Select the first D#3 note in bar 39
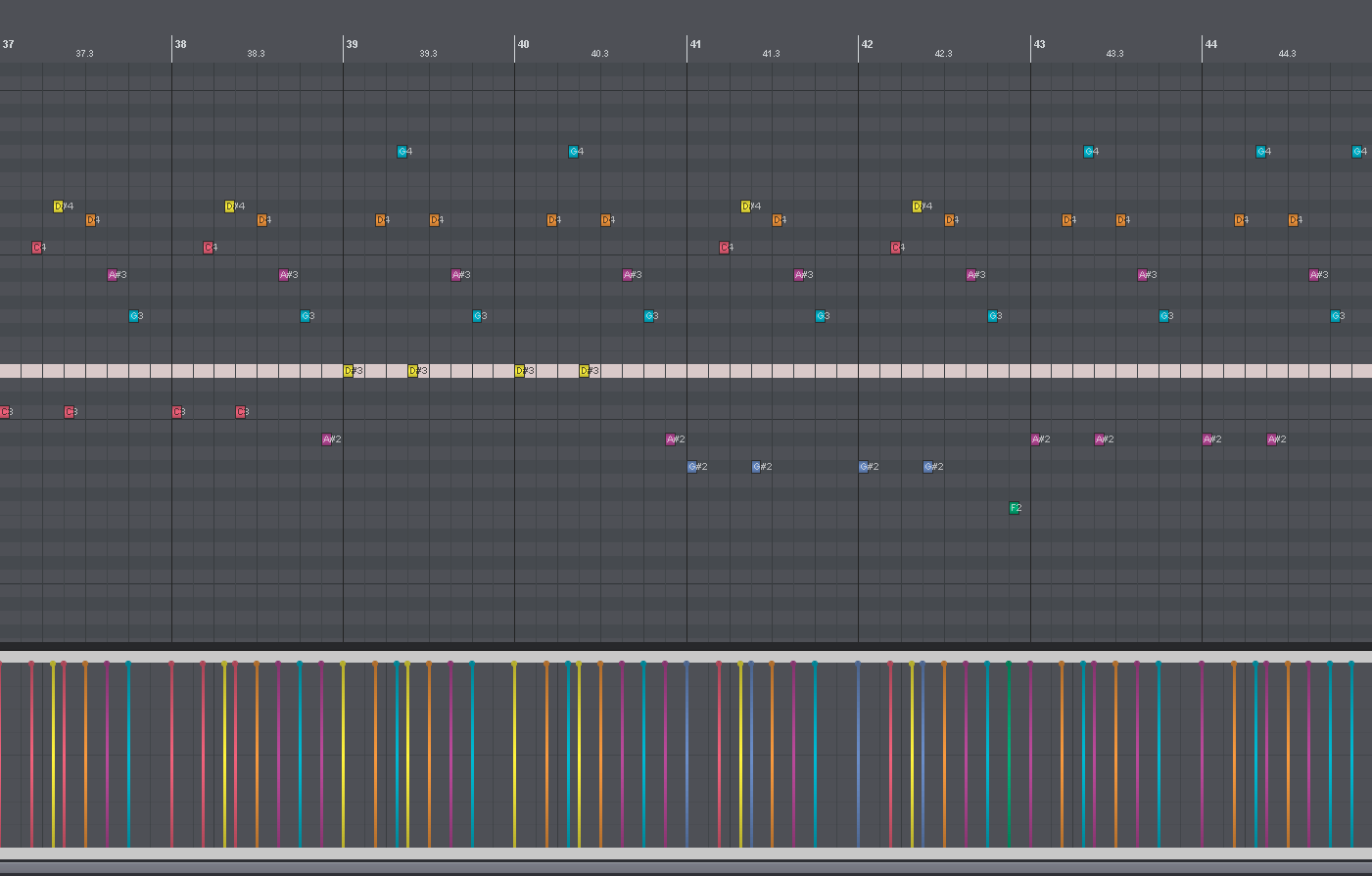1372x876 pixels. (350, 370)
